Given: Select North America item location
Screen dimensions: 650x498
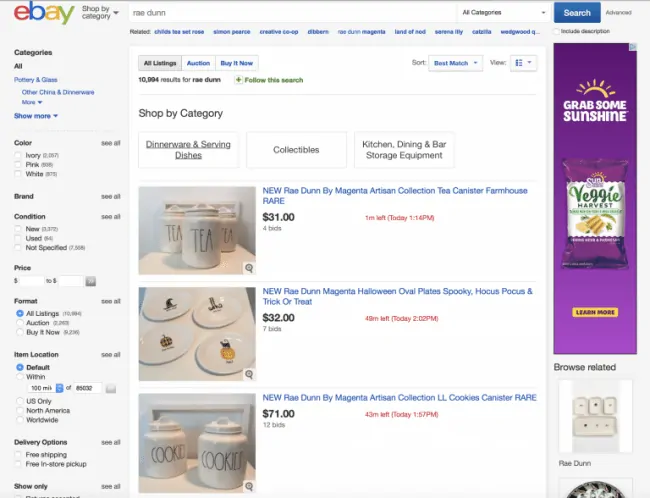Looking at the screenshot, I should tap(19, 411).
